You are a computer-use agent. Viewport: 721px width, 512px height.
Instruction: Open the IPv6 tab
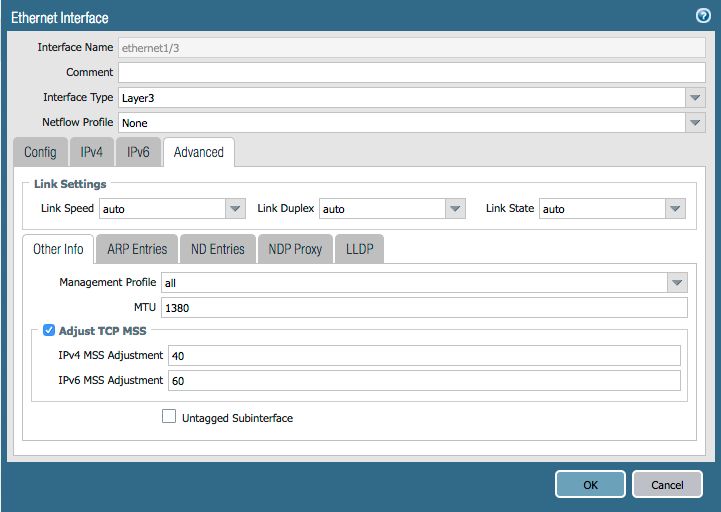[x=138, y=152]
